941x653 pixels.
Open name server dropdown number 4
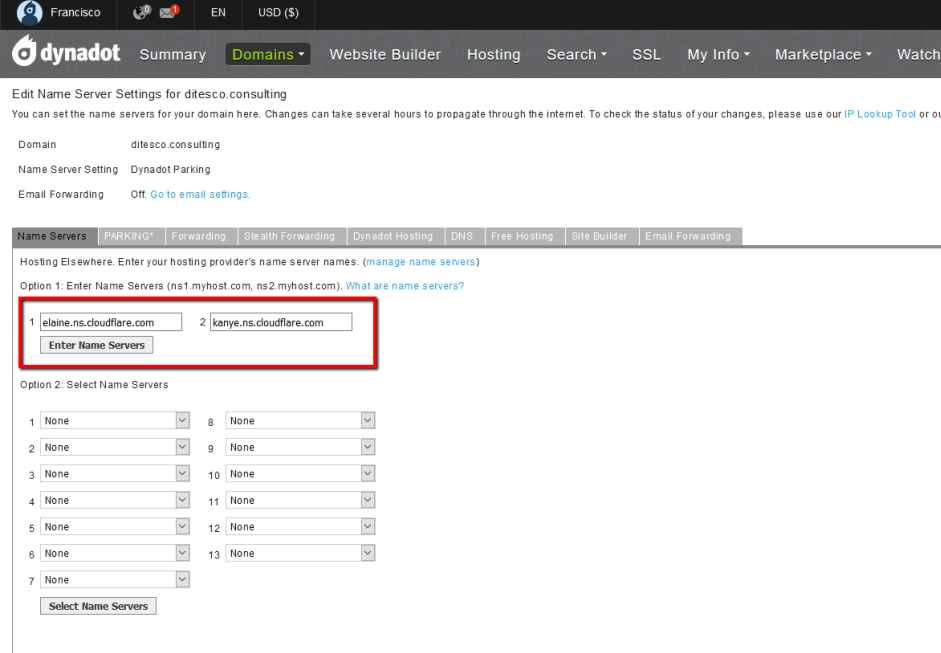pos(115,500)
